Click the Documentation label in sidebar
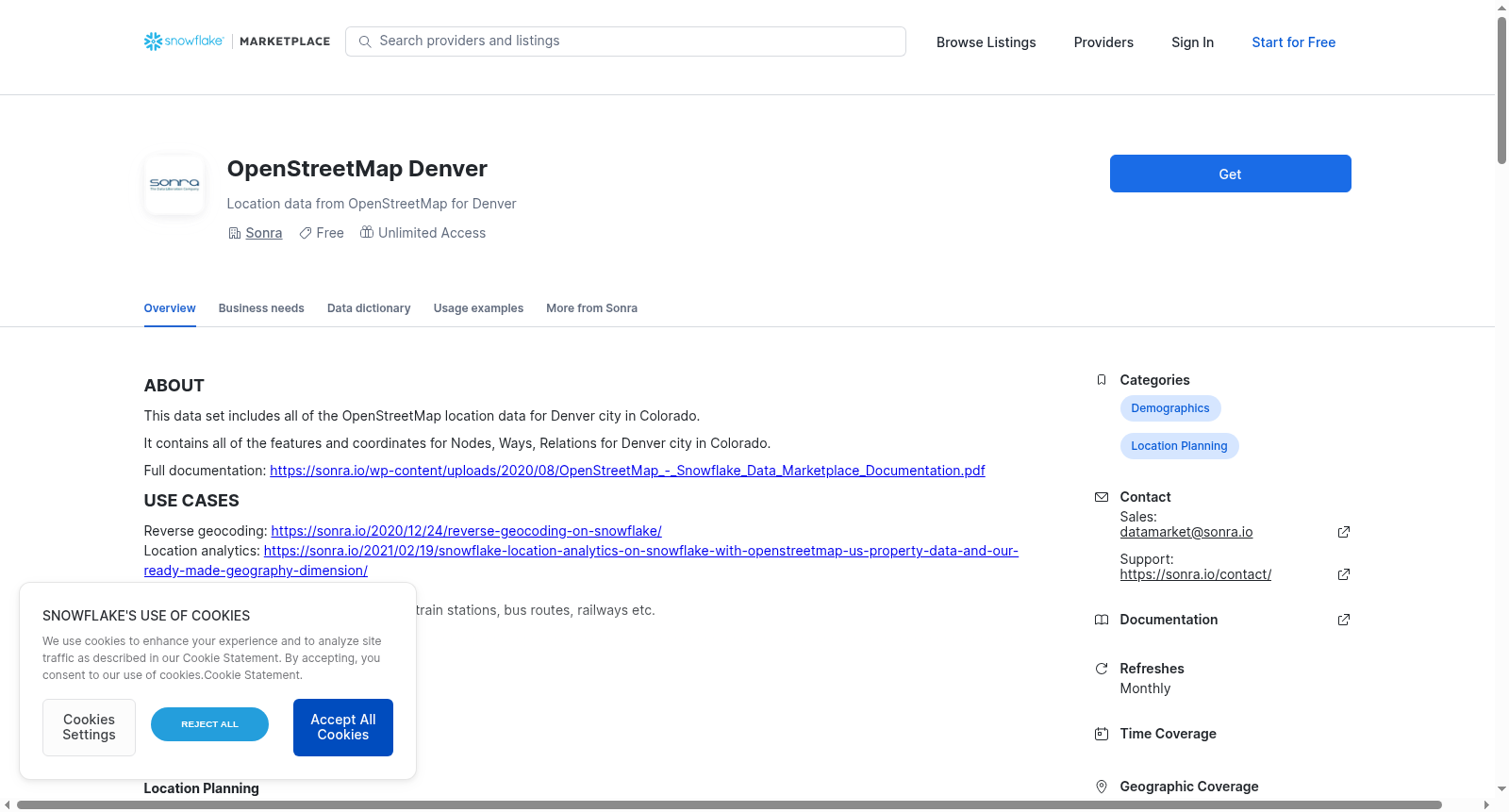Image resolution: width=1509 pixels, height=812 pixels. click(x=1169, y=620)
